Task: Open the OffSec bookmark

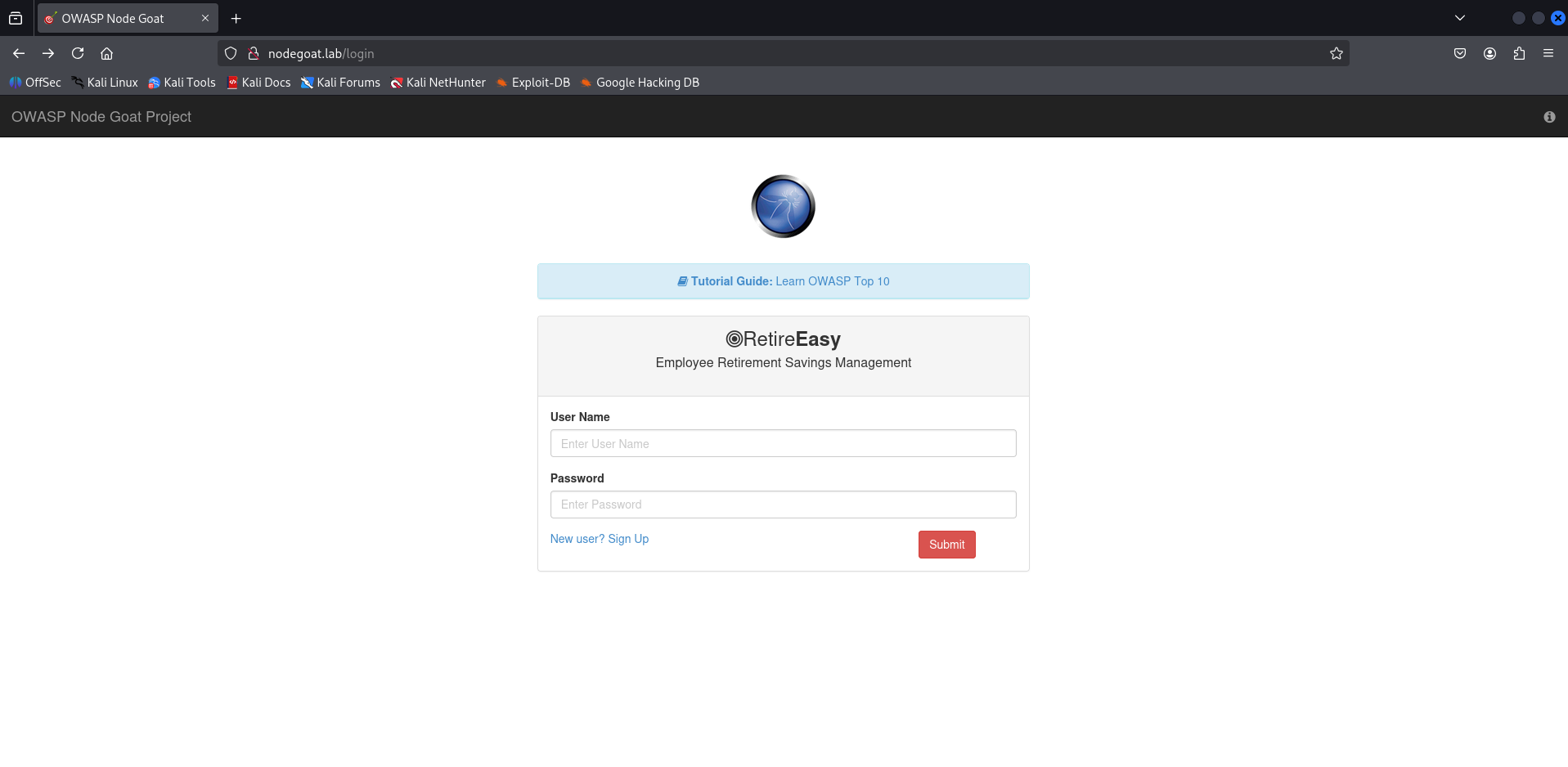Action: [x=35, y=83]
